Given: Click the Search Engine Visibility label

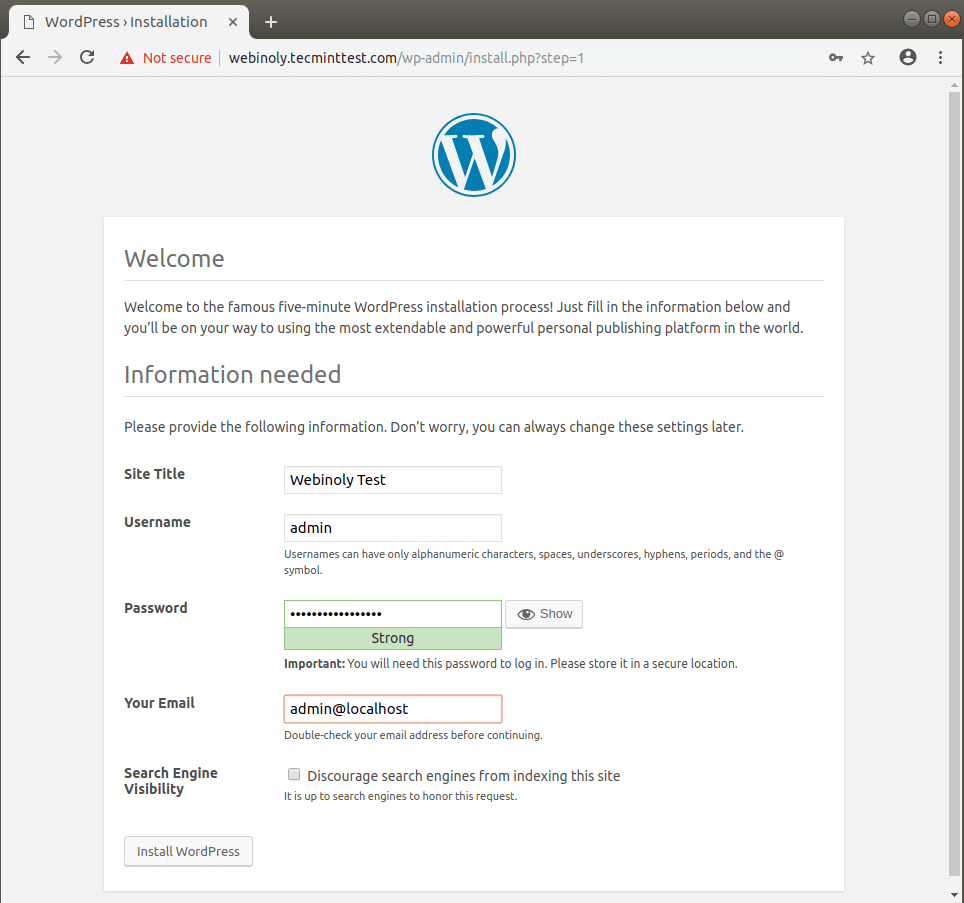Looking at the screenshot, I should click(171, 781).
